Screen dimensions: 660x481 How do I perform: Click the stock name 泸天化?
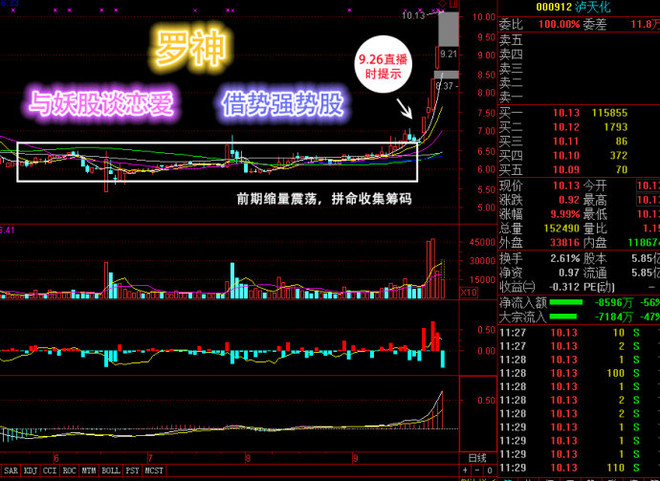click(593, 7)
